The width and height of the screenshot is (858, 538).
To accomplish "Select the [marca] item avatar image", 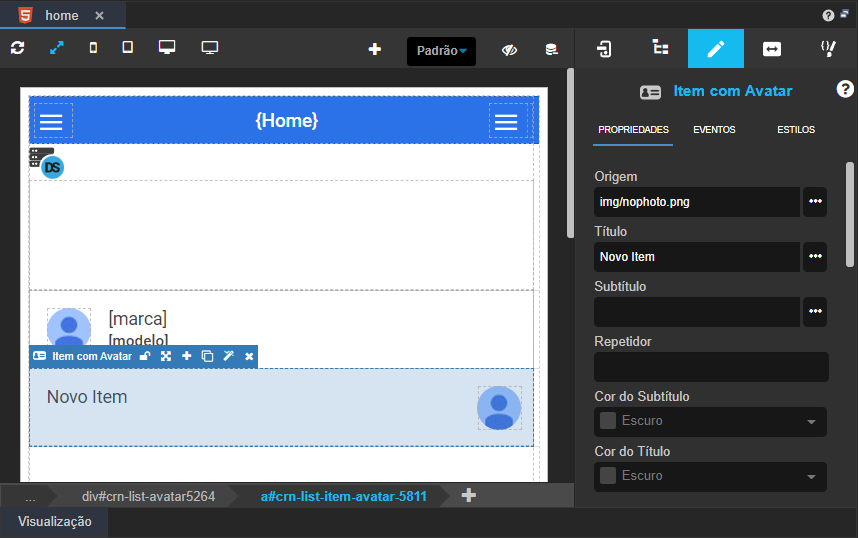I will tap(69, 327).
